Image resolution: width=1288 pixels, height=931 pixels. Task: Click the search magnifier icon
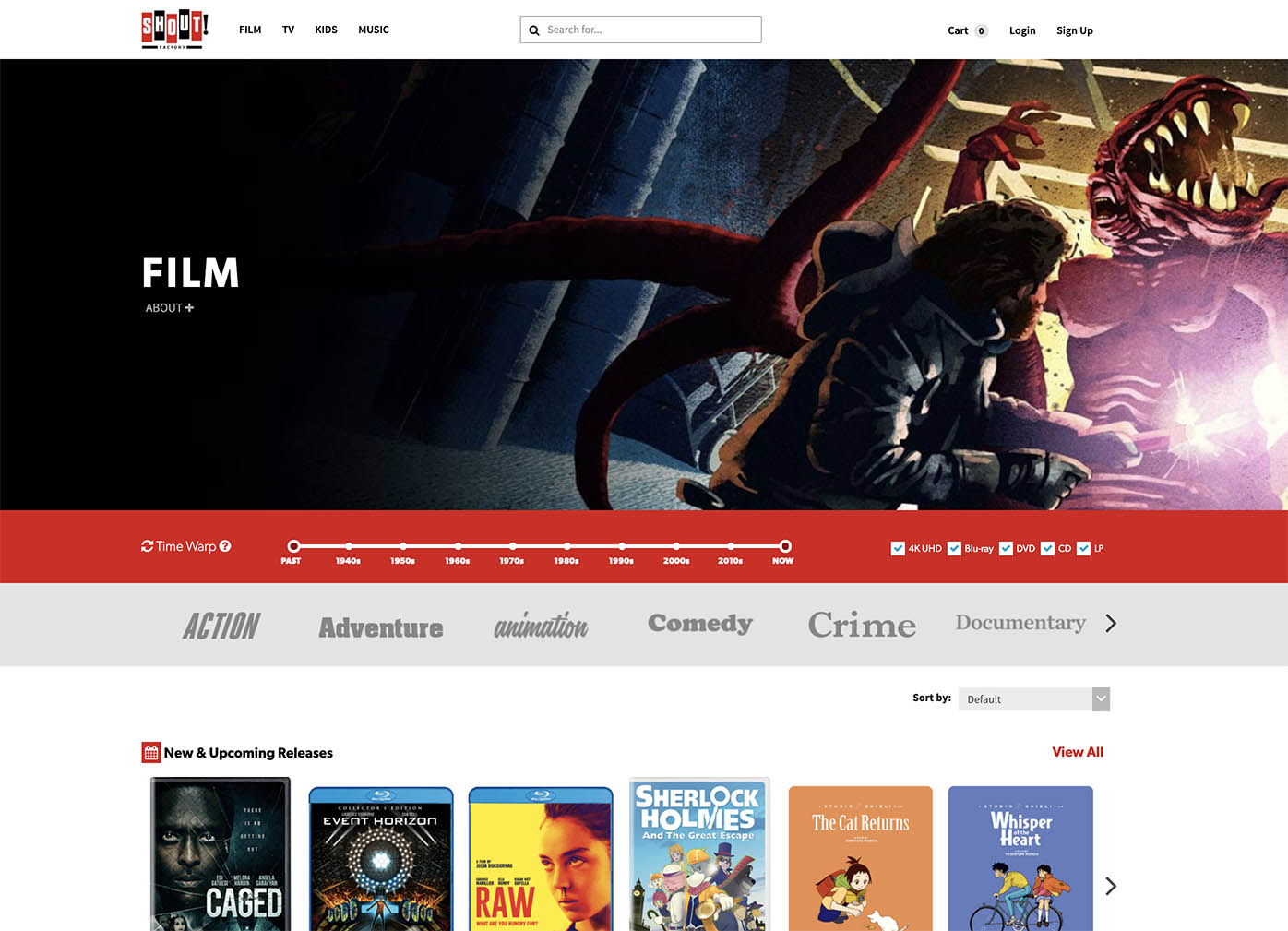(534, 30)
